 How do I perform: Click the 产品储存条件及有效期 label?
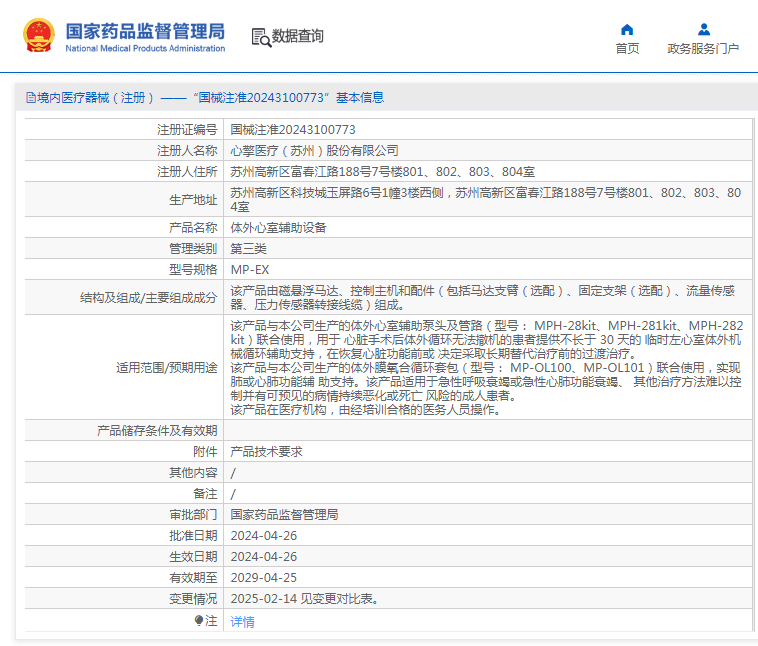[157, 430]
